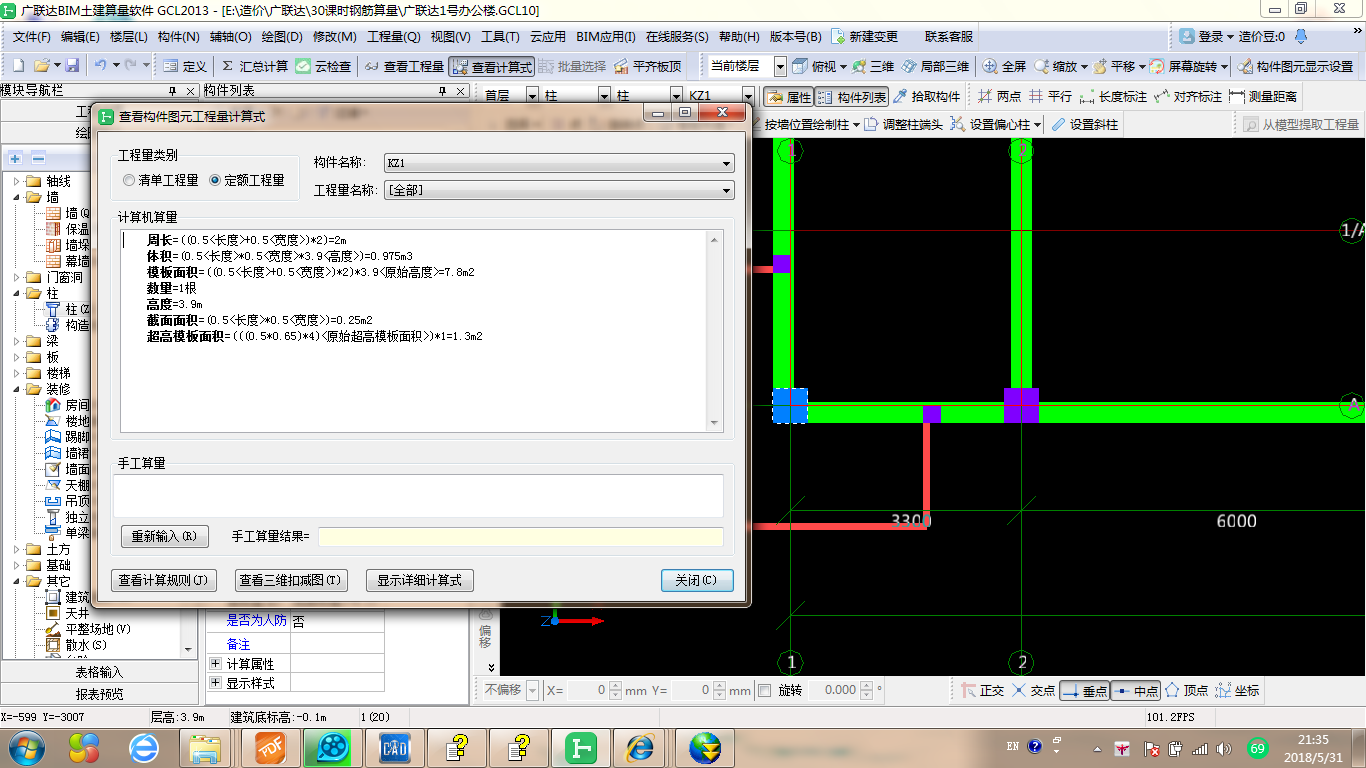1366x768 pixels.
Task: Select 定额工程量 radio button
Action: click(x=246, y=181)
